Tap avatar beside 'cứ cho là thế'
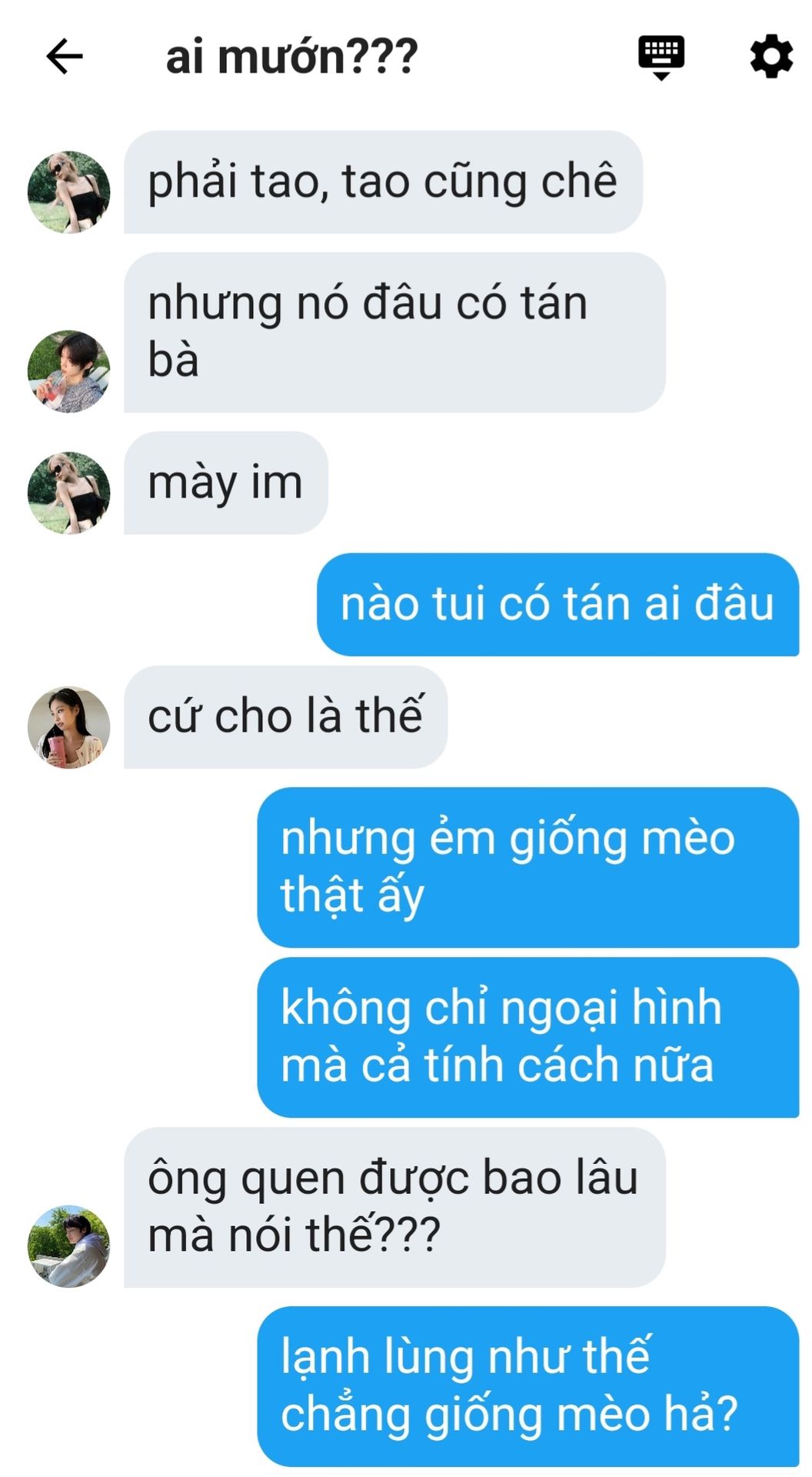 (x=69, y=728)
